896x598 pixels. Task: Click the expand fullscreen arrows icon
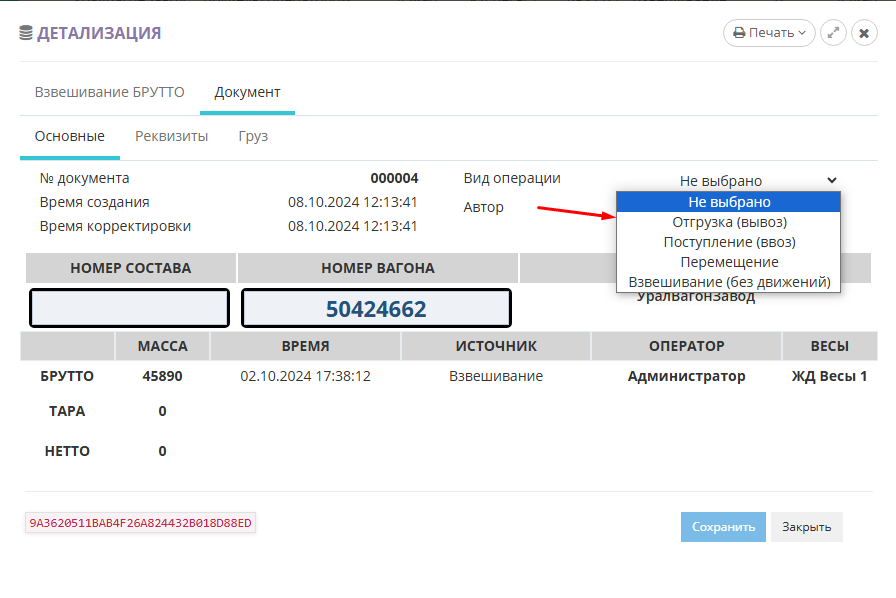834,33
